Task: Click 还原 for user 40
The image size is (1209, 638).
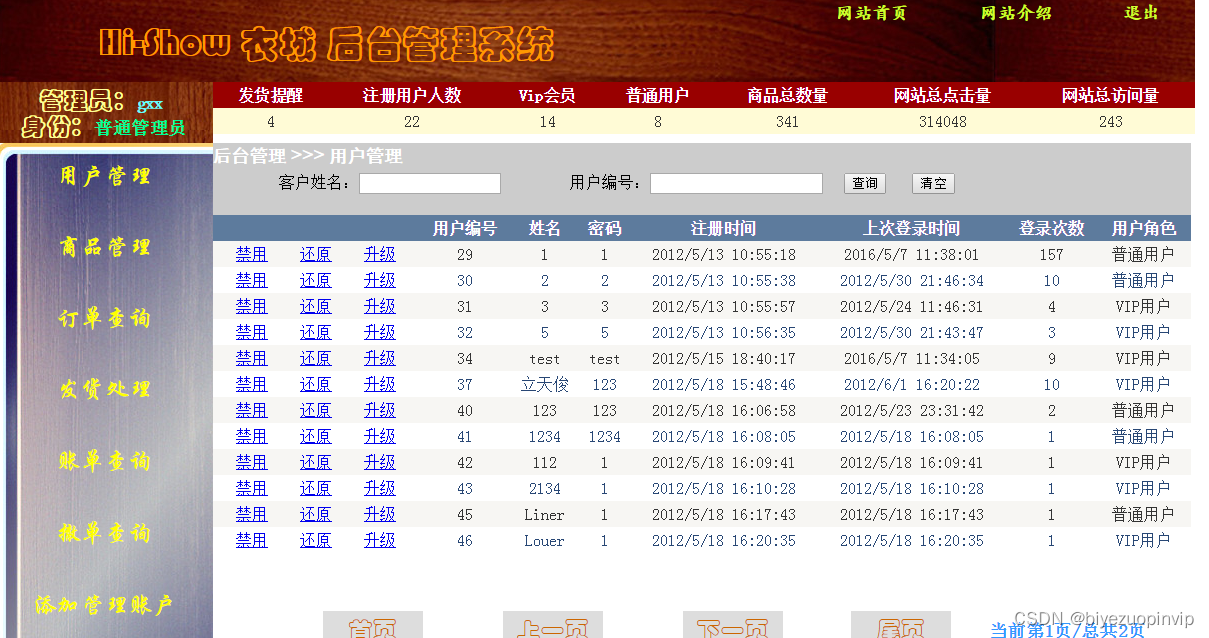Action: [316, 410]
